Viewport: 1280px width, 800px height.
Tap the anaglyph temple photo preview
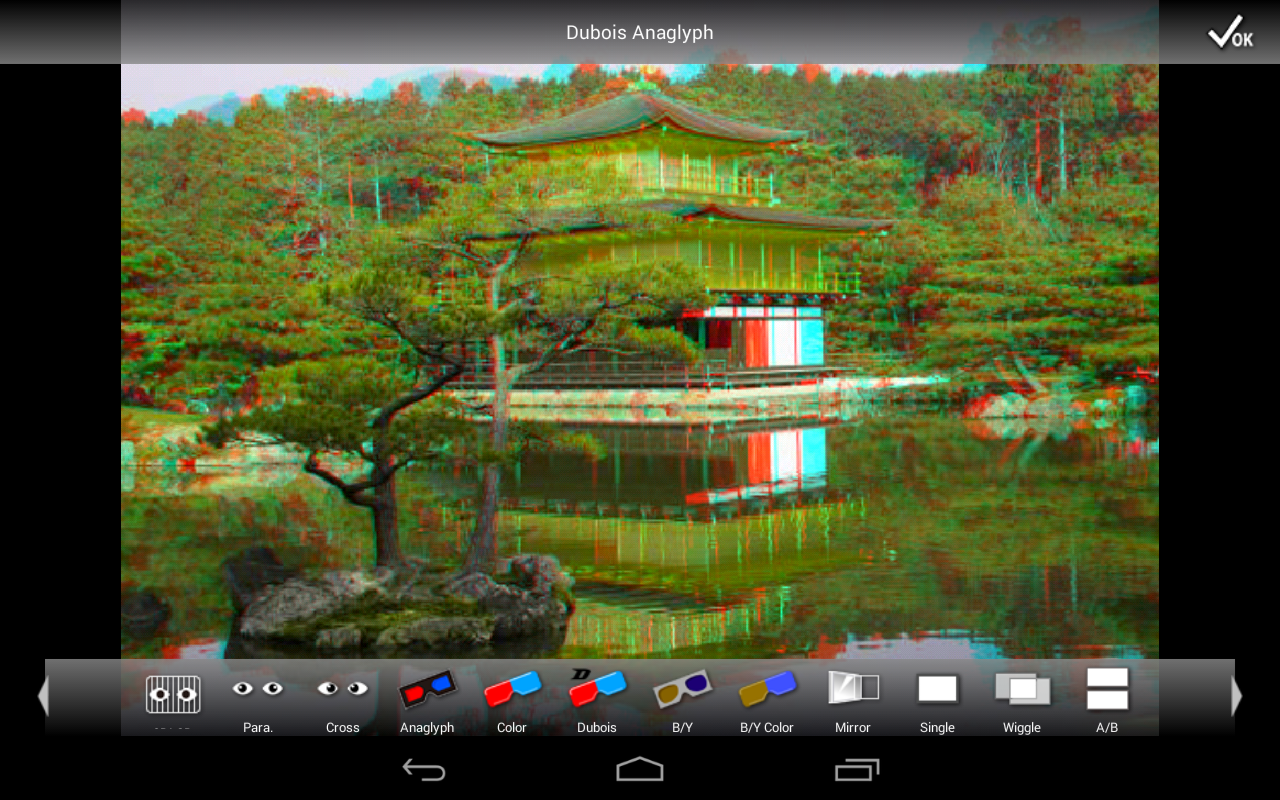[x=639, y=360]
